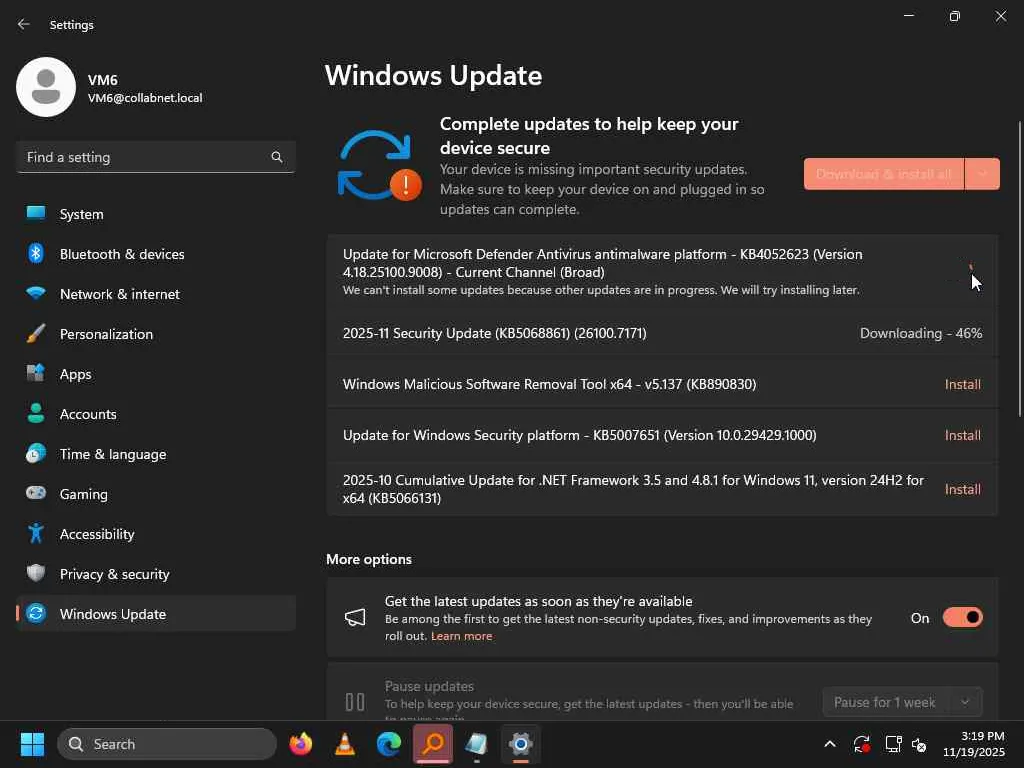Open Accounts settings page
The width and height of the screenshot is (1024, 768).
(156, 413)
